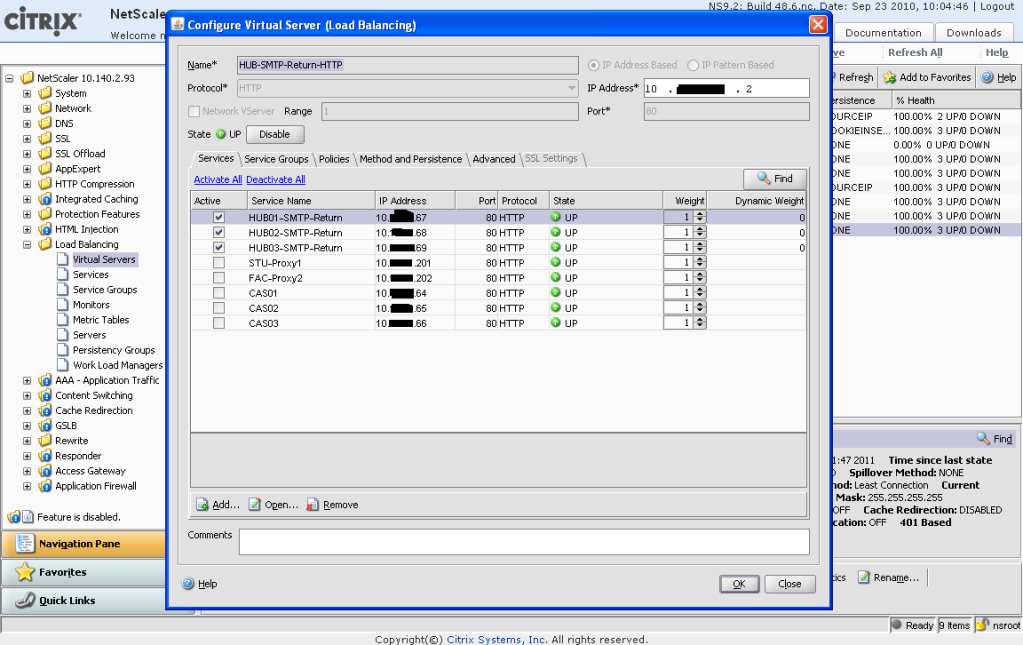Click the Close button in dialog
The width and height of the screenshot is (1023, 645).
point(789,584)
